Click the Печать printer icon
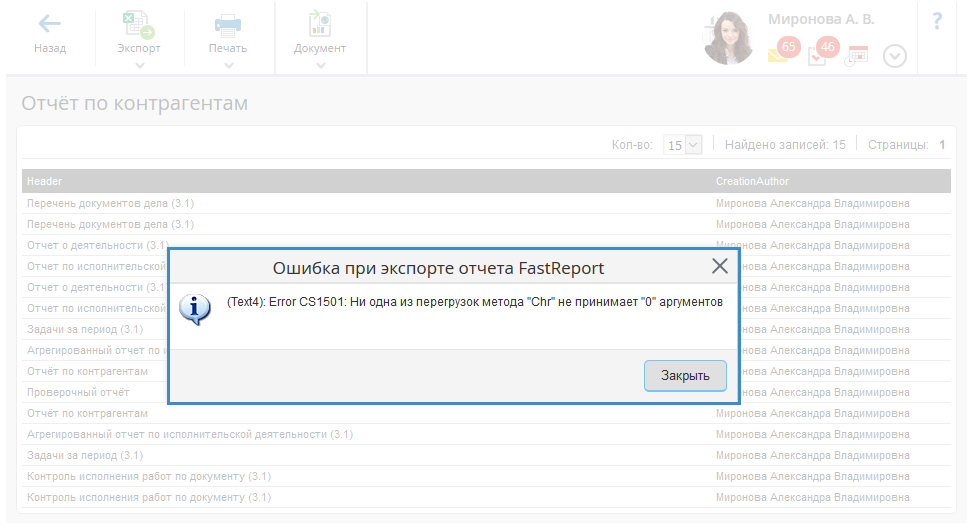The image size is (970, 526). [x=228, y=25]
